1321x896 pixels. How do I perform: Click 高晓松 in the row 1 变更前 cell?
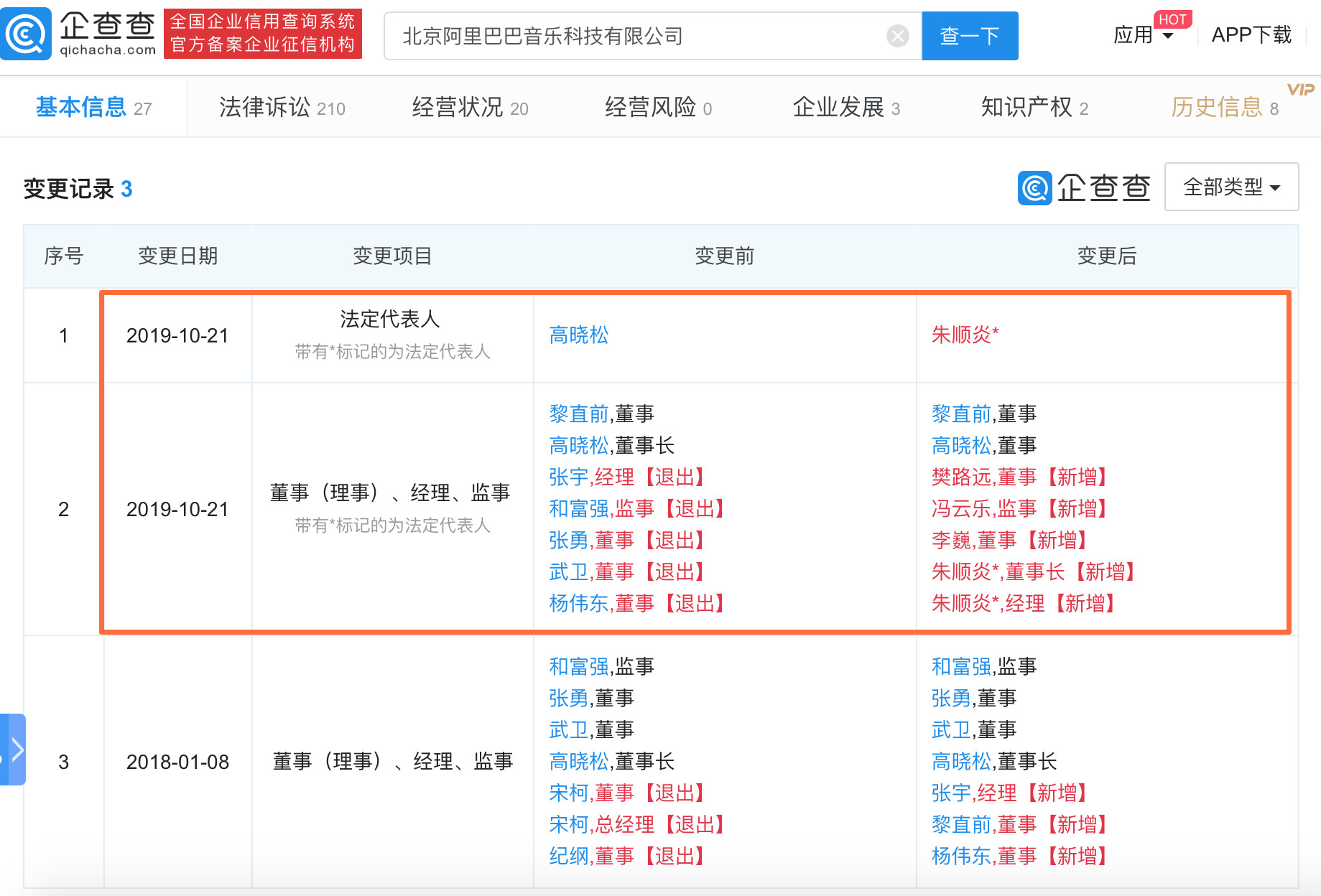[578, 335]
